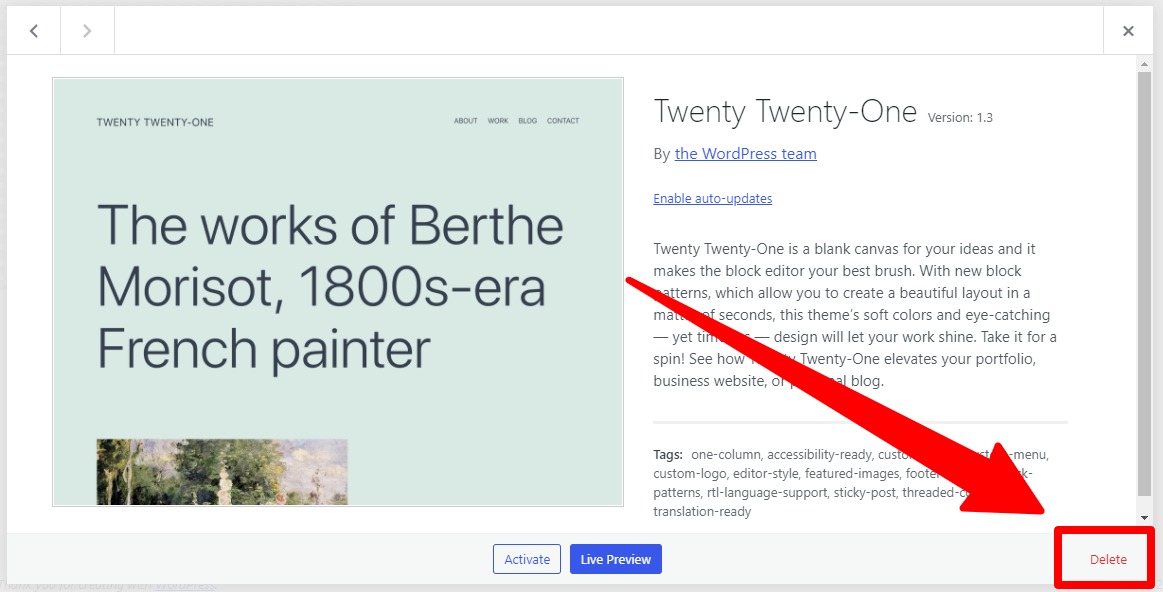This screenshot has height=592, width=1163.
Task: Open Live Preview of the theme
Action: pyautogui.click(x=616, y=559)
